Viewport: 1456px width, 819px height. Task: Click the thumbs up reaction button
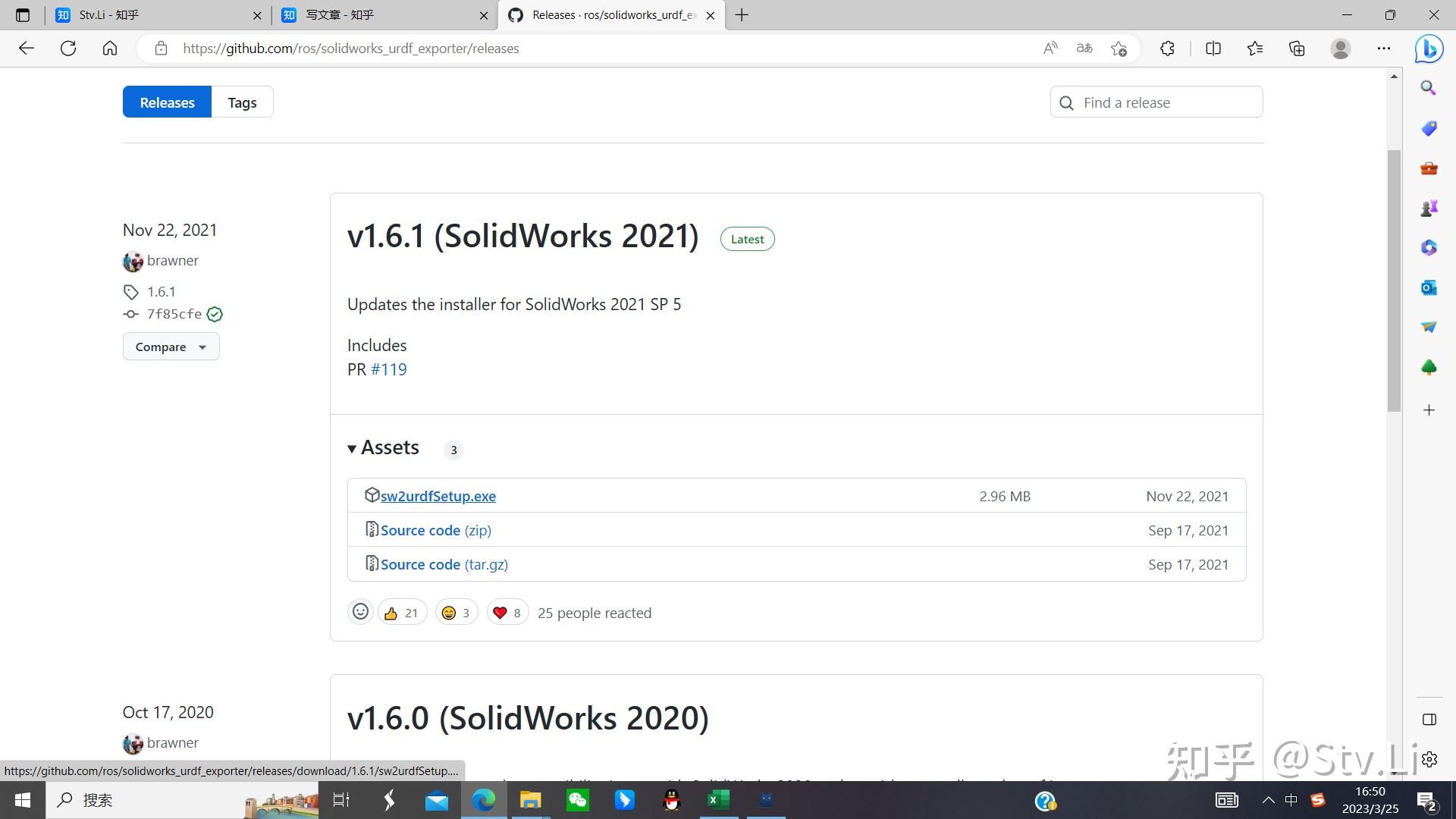point(402,613)
